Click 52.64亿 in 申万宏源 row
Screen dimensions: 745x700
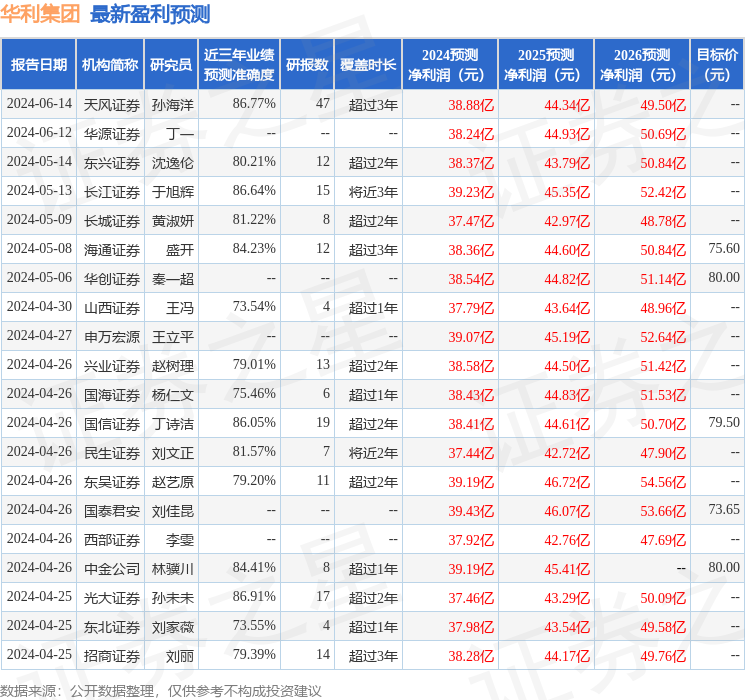coord(663,337)
